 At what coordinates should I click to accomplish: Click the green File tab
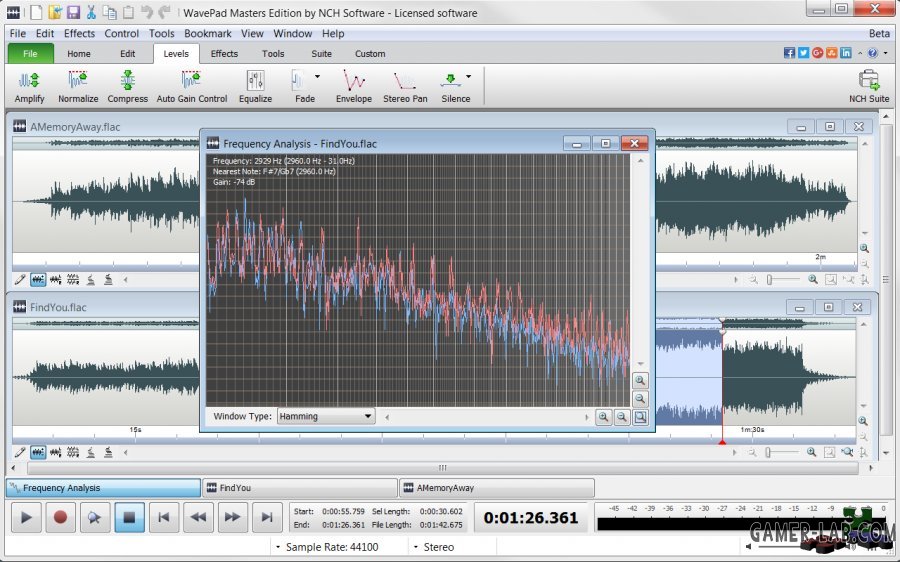coord(30,53)
